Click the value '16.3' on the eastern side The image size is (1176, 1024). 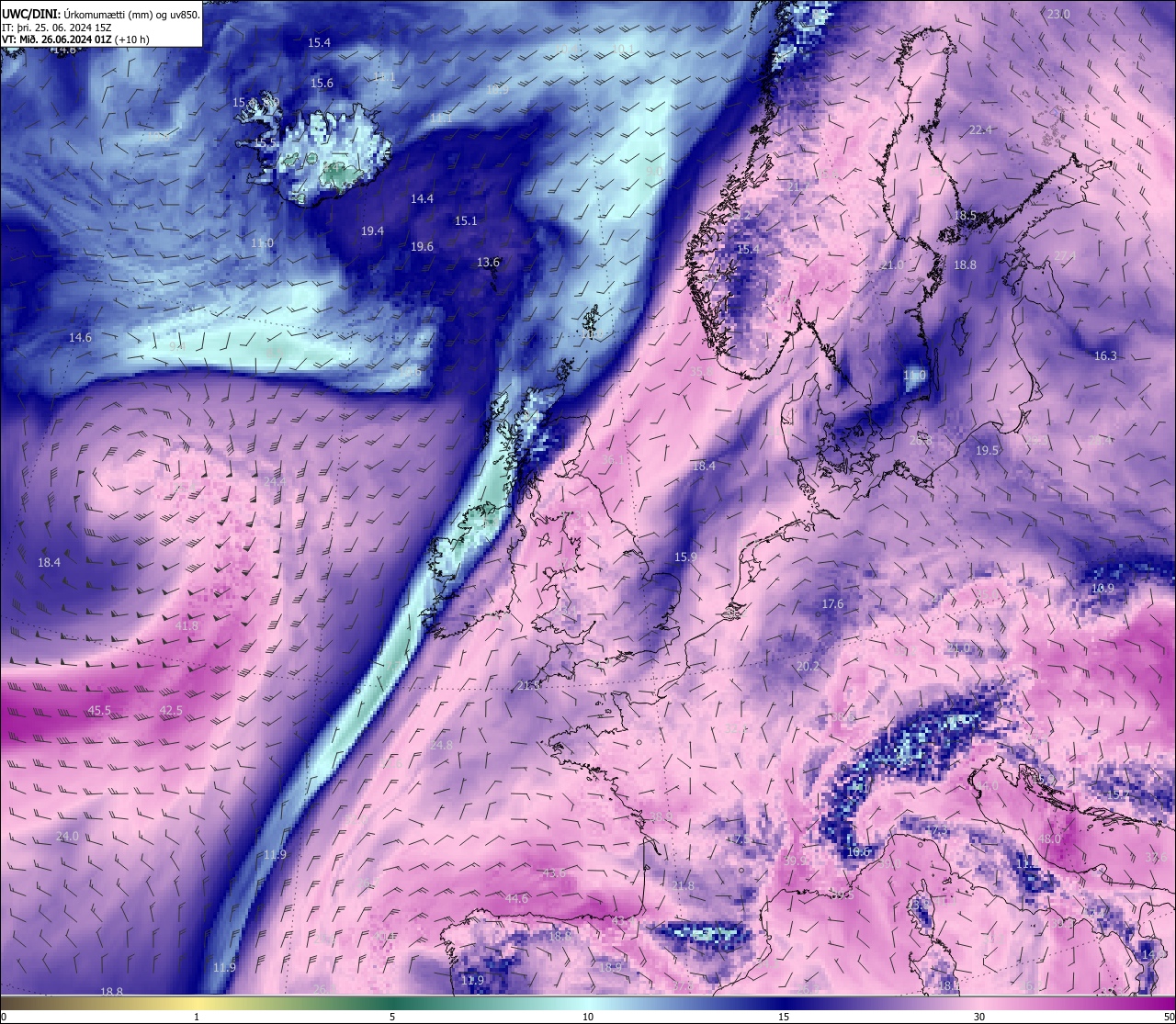(1105, 356)
